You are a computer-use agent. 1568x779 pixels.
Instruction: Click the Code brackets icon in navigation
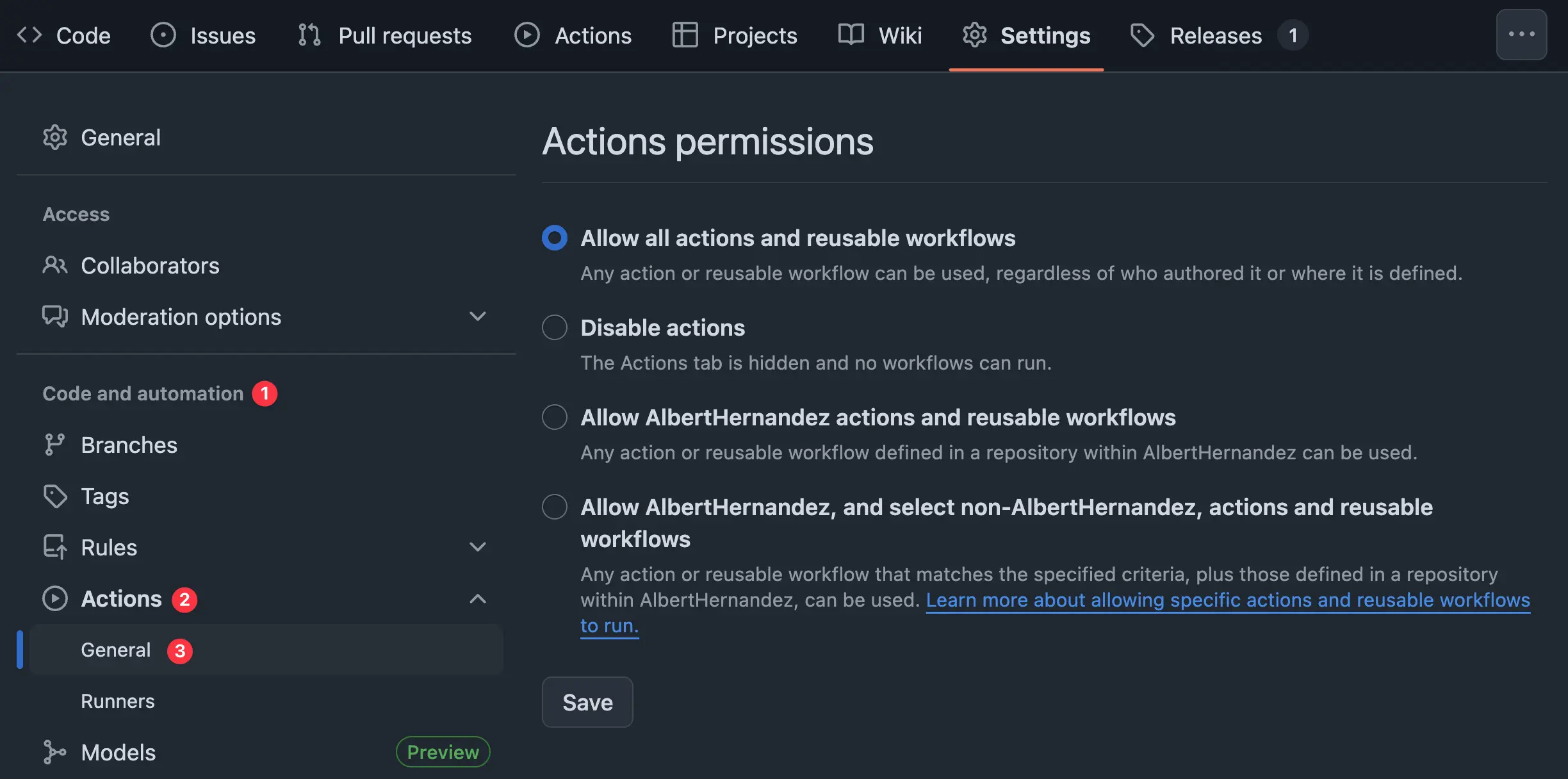click(29, 35)
